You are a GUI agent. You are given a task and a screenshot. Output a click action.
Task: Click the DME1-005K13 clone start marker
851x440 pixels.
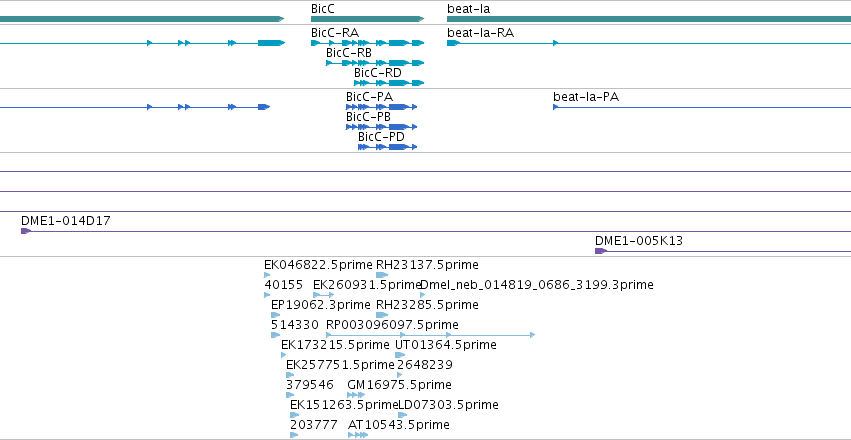pyautogui.click(x=601, y=251)
